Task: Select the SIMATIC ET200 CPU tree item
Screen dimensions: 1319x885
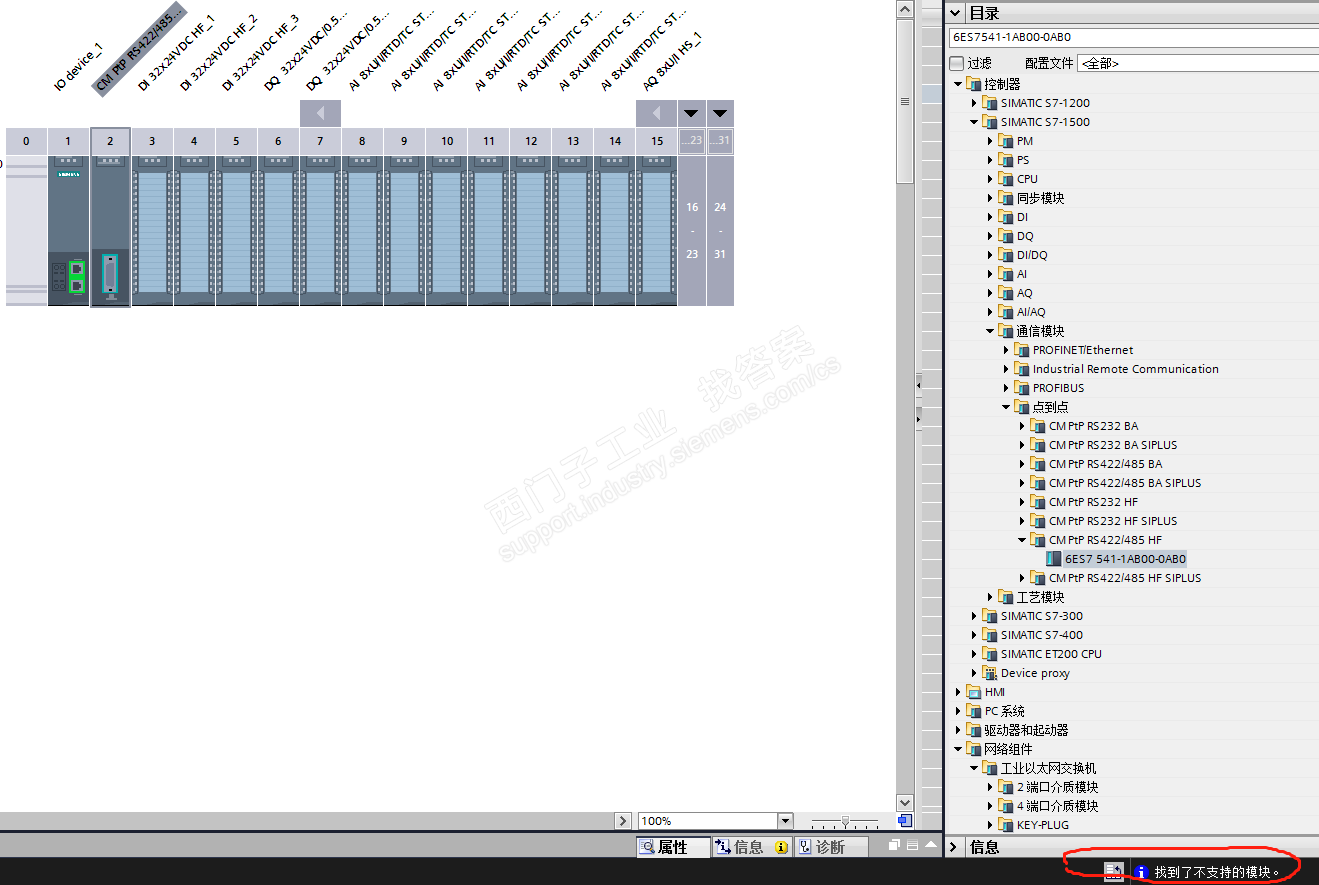Action: point(1051,654)
